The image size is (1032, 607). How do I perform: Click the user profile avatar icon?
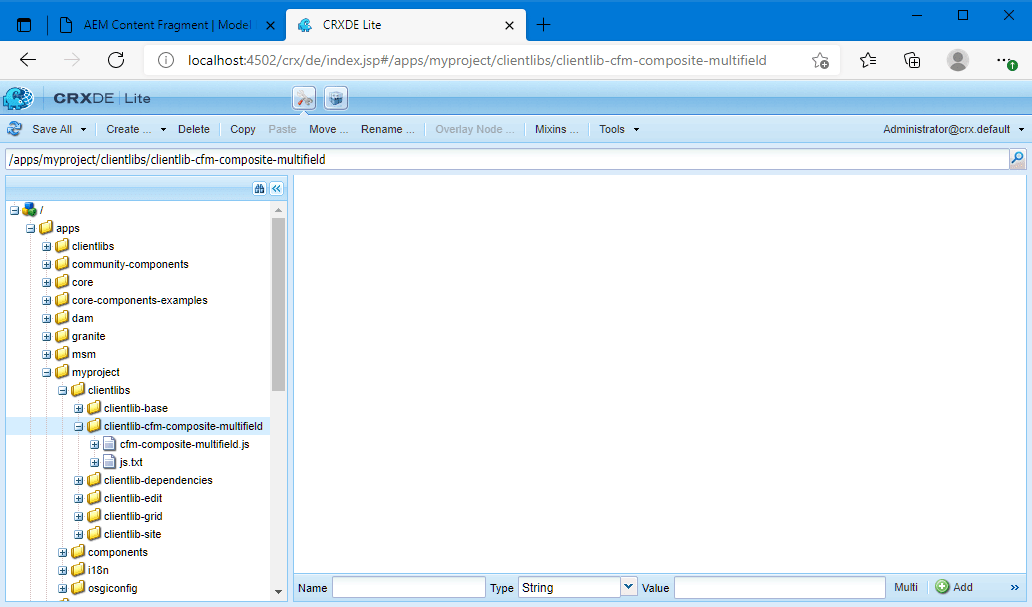[x=958, y=61]
